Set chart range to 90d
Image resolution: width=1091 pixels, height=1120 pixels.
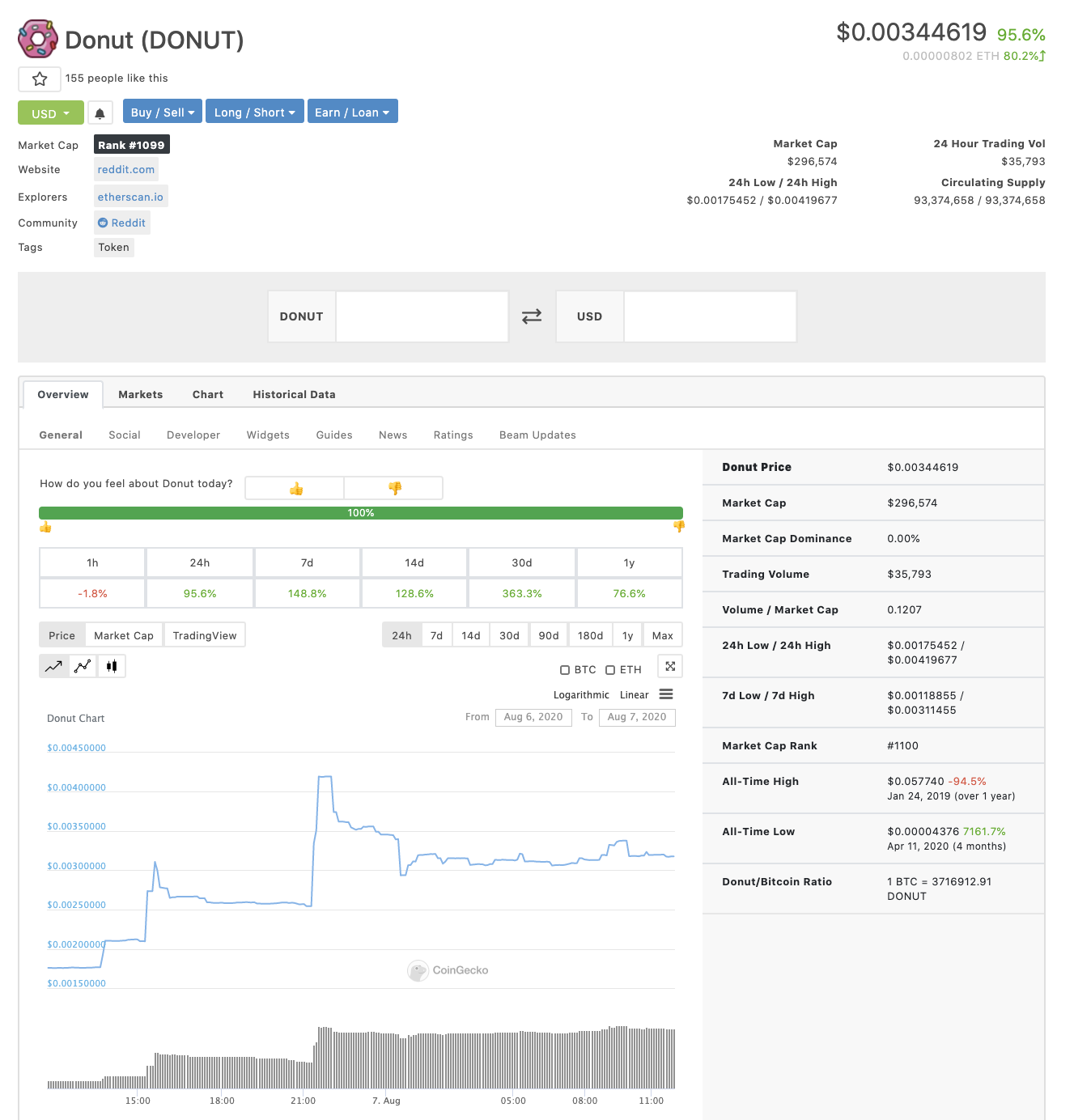point(549,635)
